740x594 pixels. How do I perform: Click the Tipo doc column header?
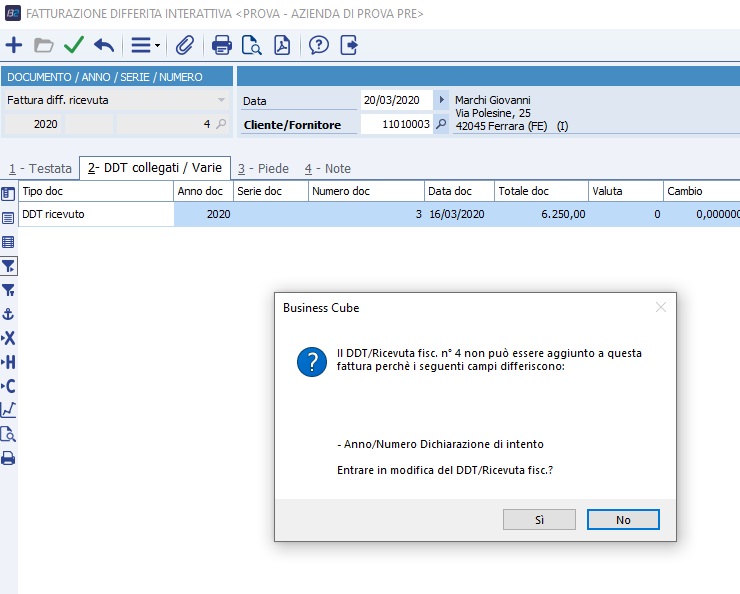96,191
